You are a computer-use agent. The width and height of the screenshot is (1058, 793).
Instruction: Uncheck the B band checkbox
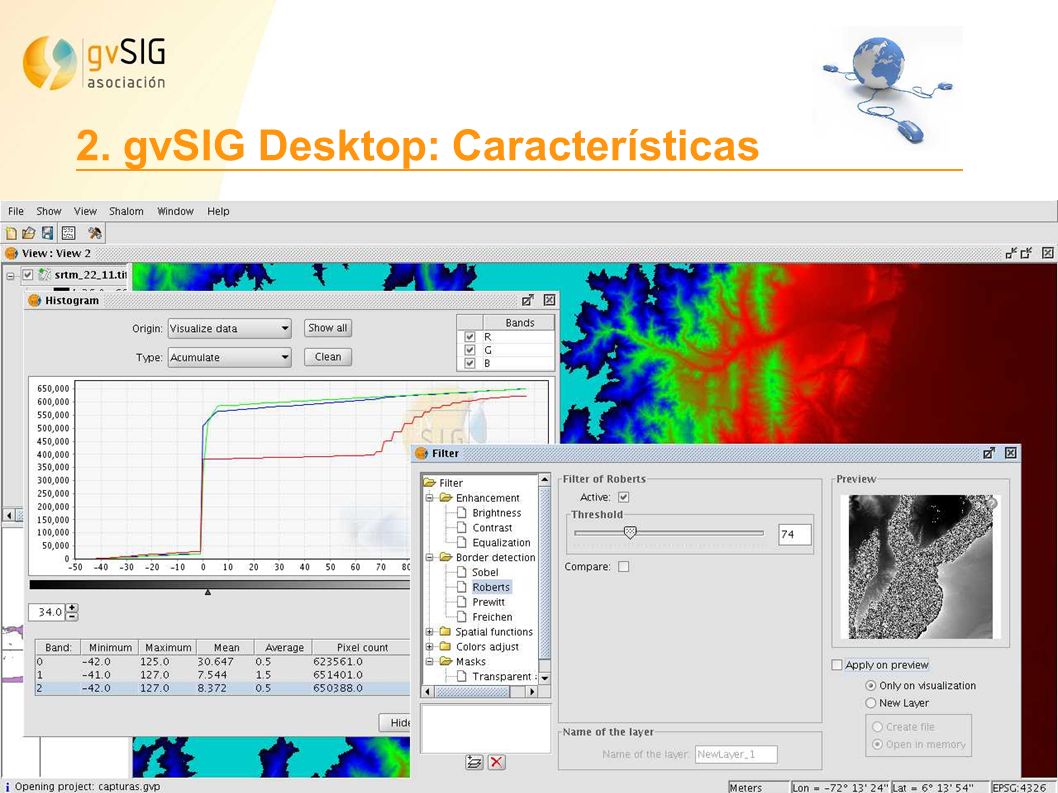click(470, 363)
